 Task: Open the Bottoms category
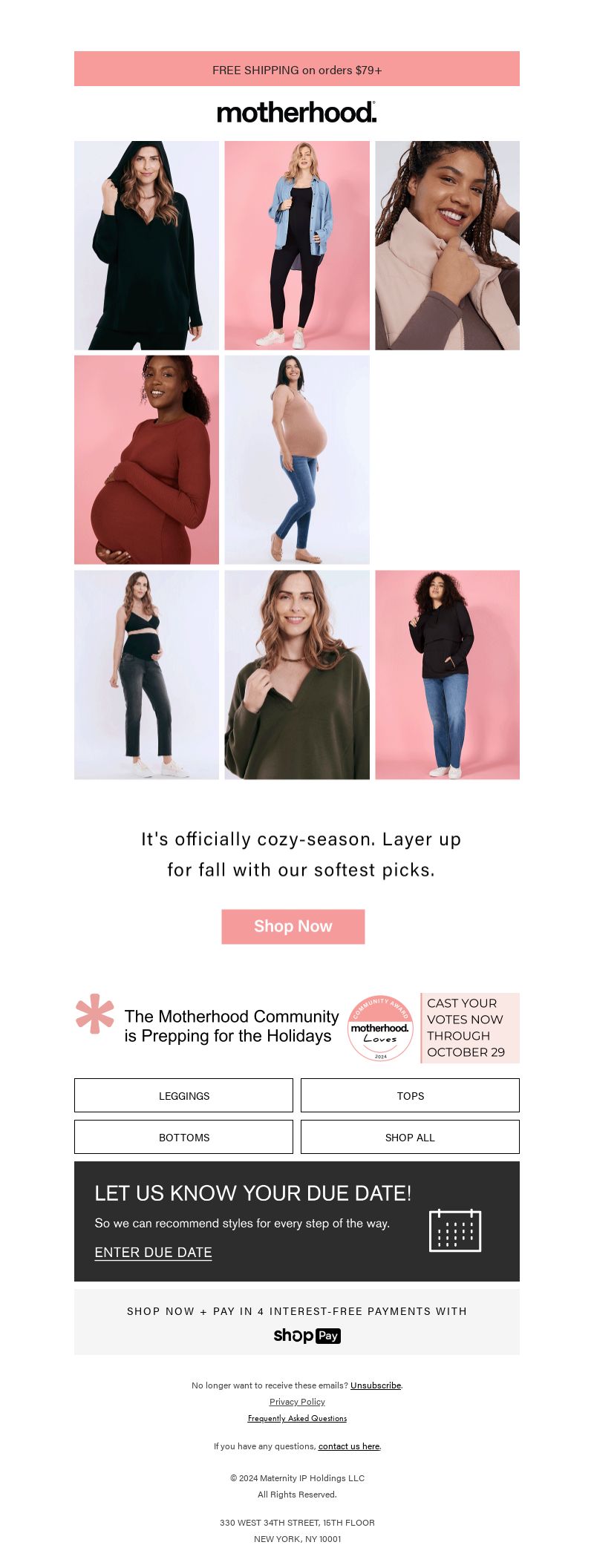(184, 1137)
